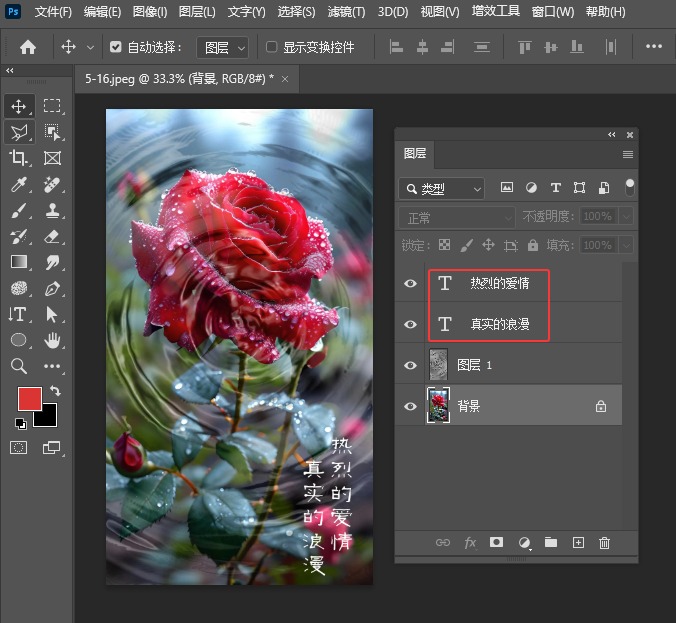Select the Hand tool

52,340
